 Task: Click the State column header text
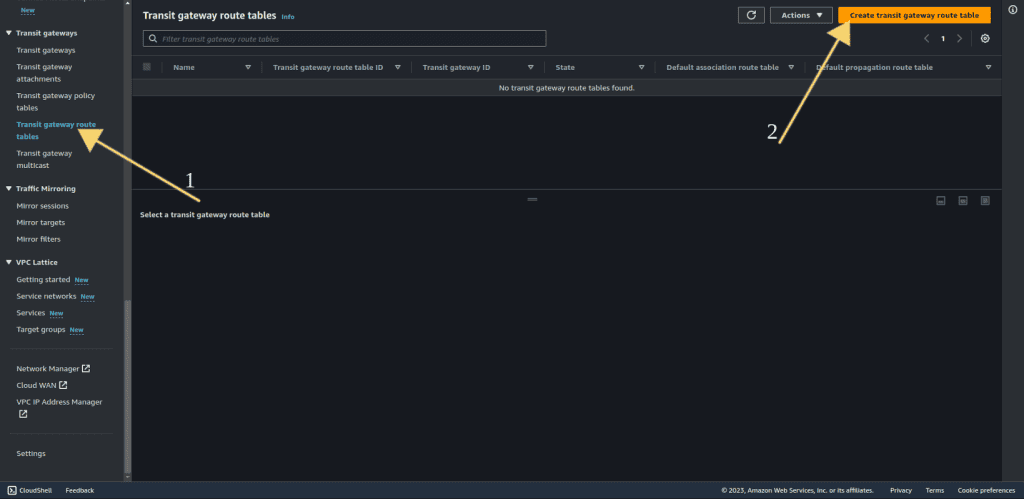click(x=565, y=67)
